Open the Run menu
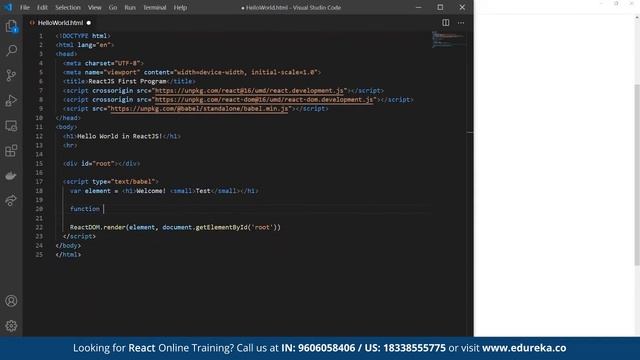The image size is (640, 360). 130,7
